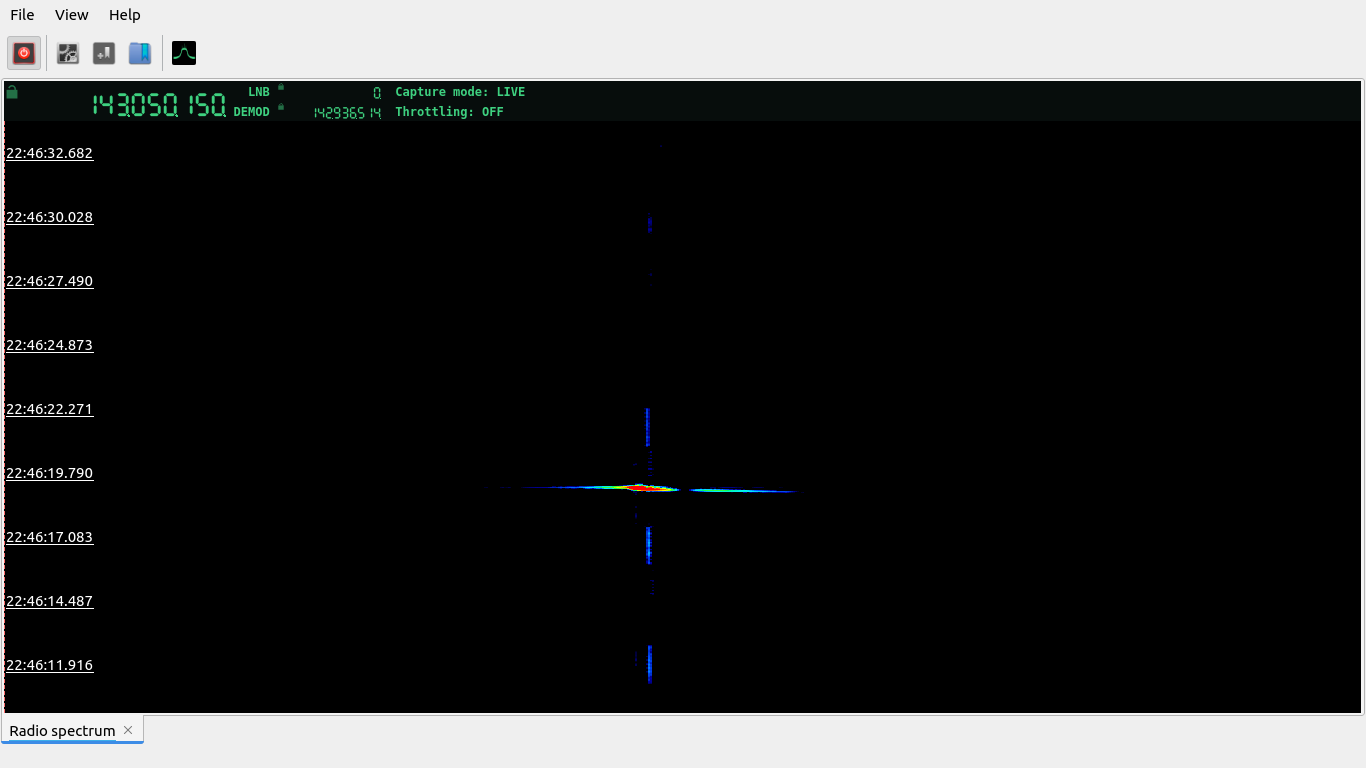Toggle the DEMOD lock icon

click(281, 107)
